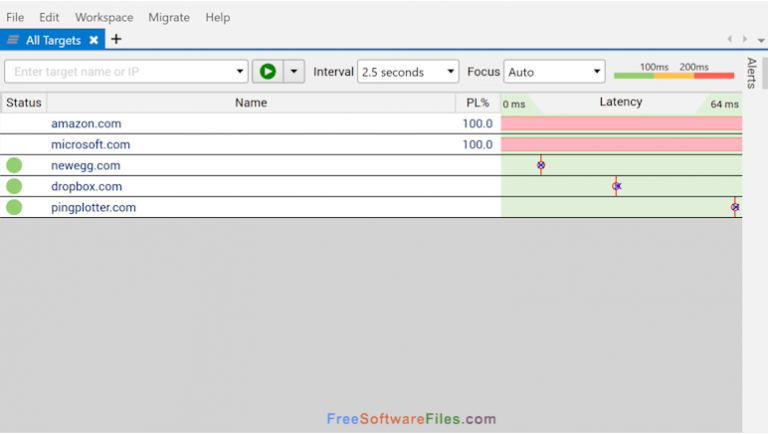Click the All Targets tab list icon
The width and height of the screenshot is (768, 434).
coord(13,40)
